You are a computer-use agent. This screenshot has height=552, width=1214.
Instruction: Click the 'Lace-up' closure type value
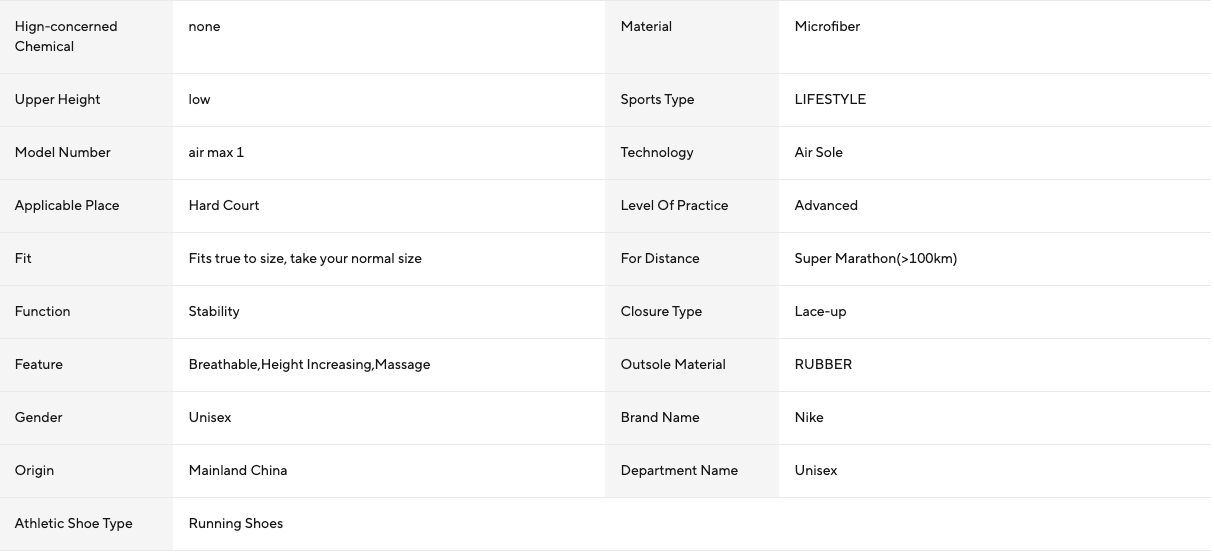tap(821, 312)
